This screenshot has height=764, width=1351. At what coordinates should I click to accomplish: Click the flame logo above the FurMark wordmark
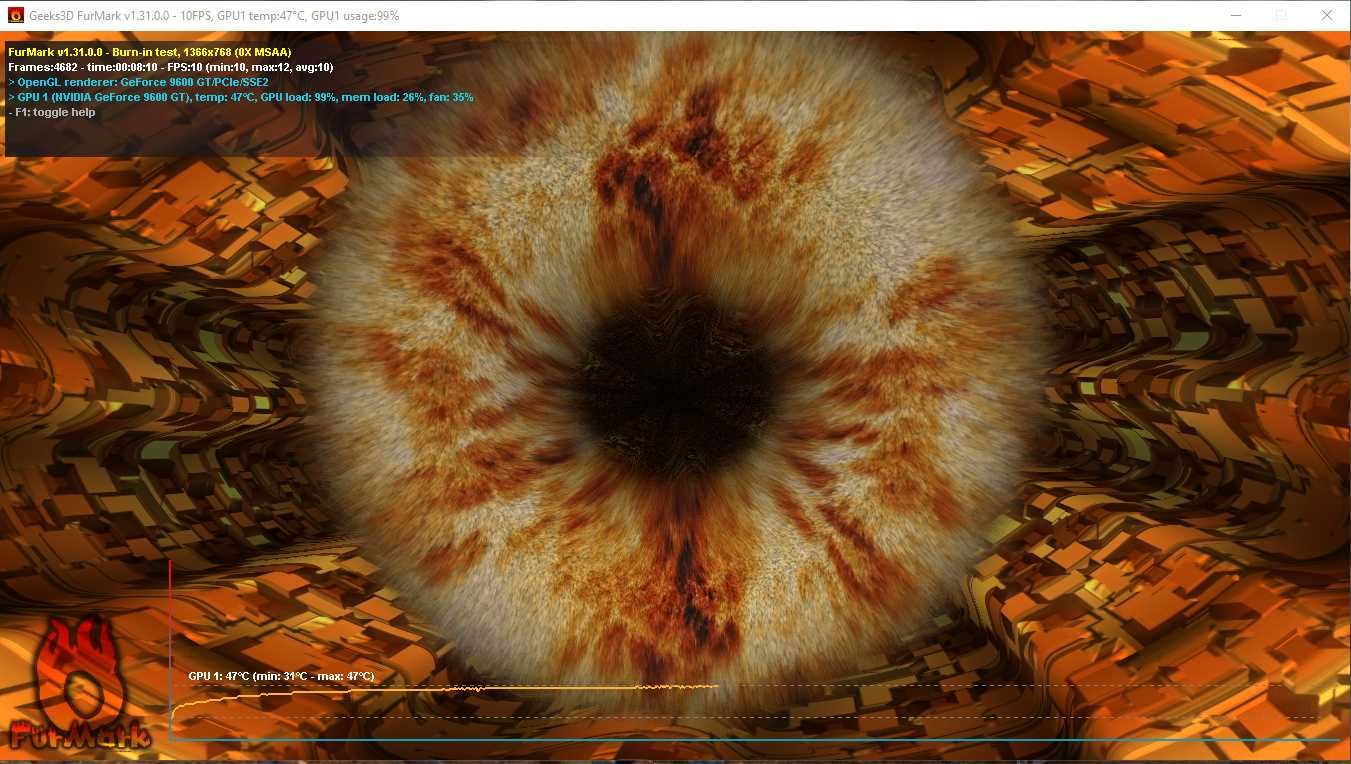75,668
